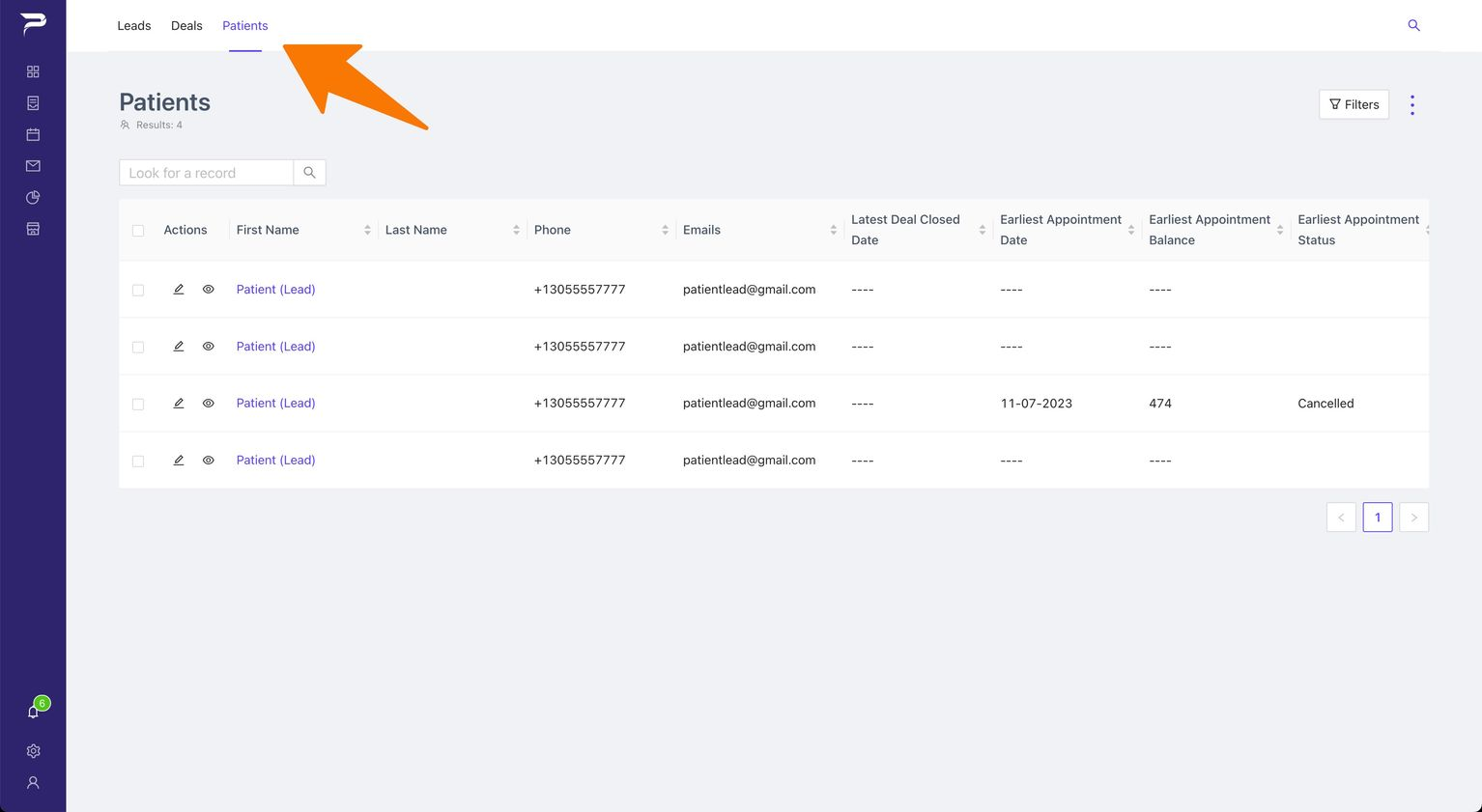1482x812 pixels.
Task: View the first patient record via eye icon
Action: pyautogui.click(x=208, y=290)
